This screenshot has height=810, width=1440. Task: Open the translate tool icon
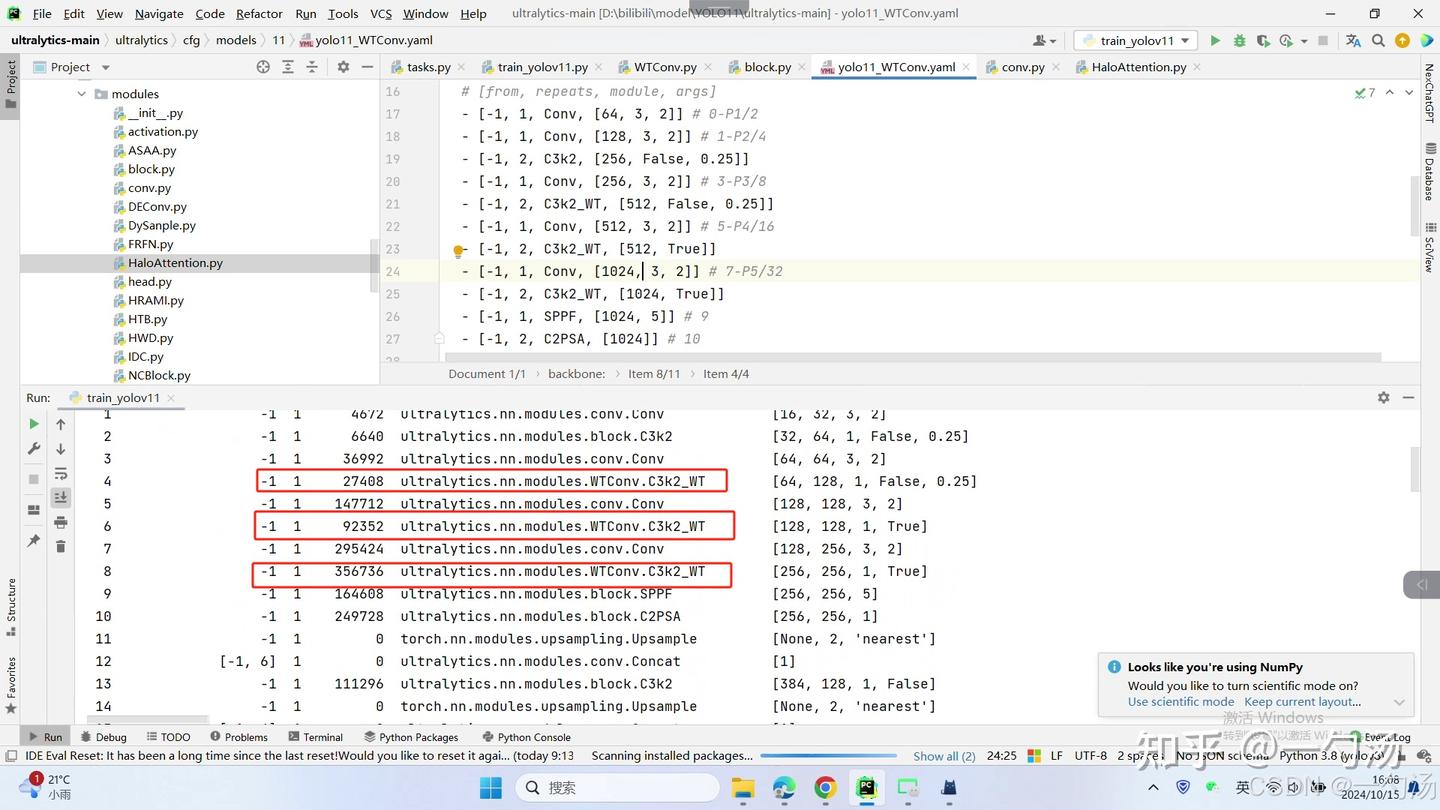(x=1353, y=41)
